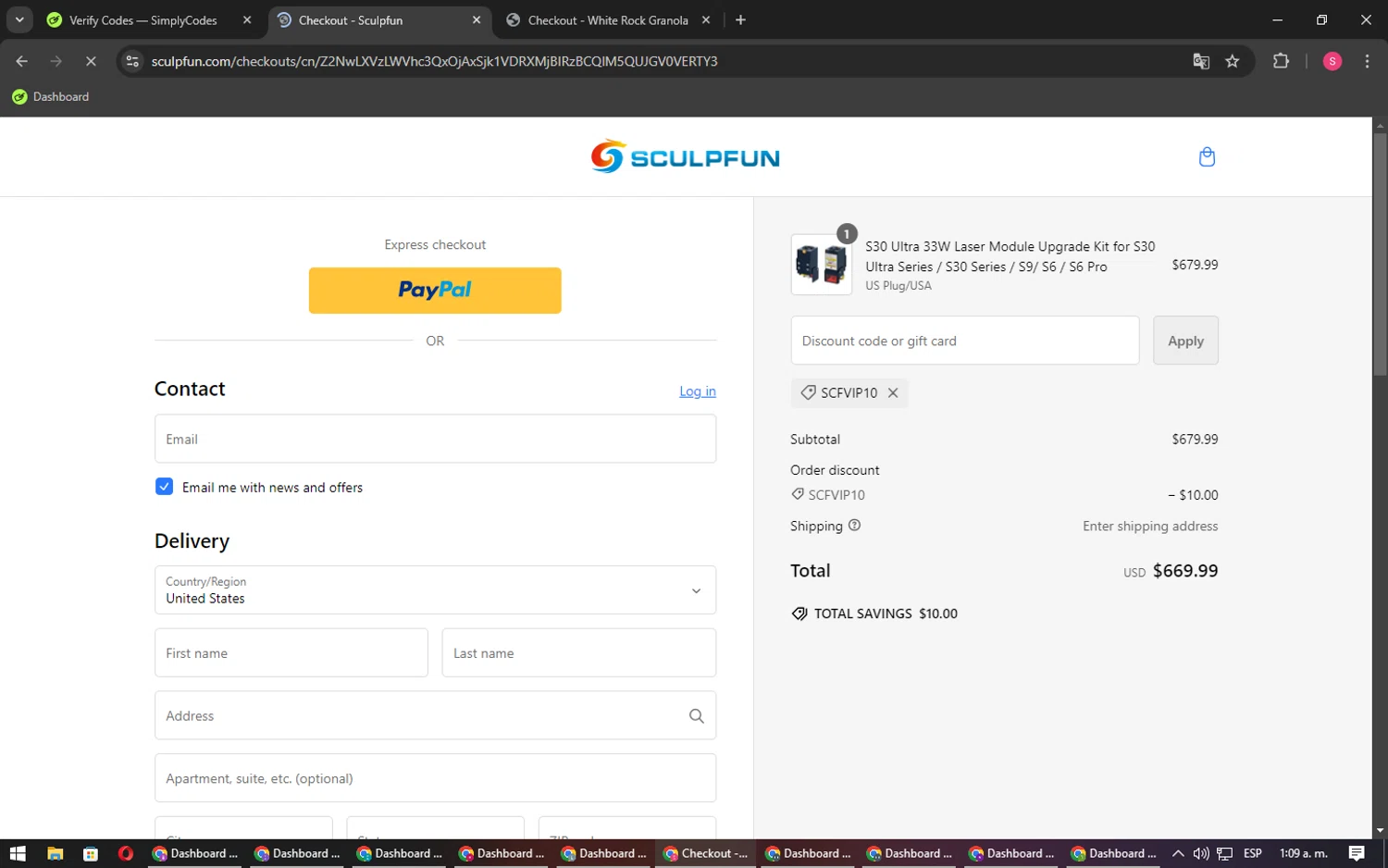Click the taskbar clock showing 1:09 a. m.
Viewport: 1388px width, 868px height.
point(1303,854)
